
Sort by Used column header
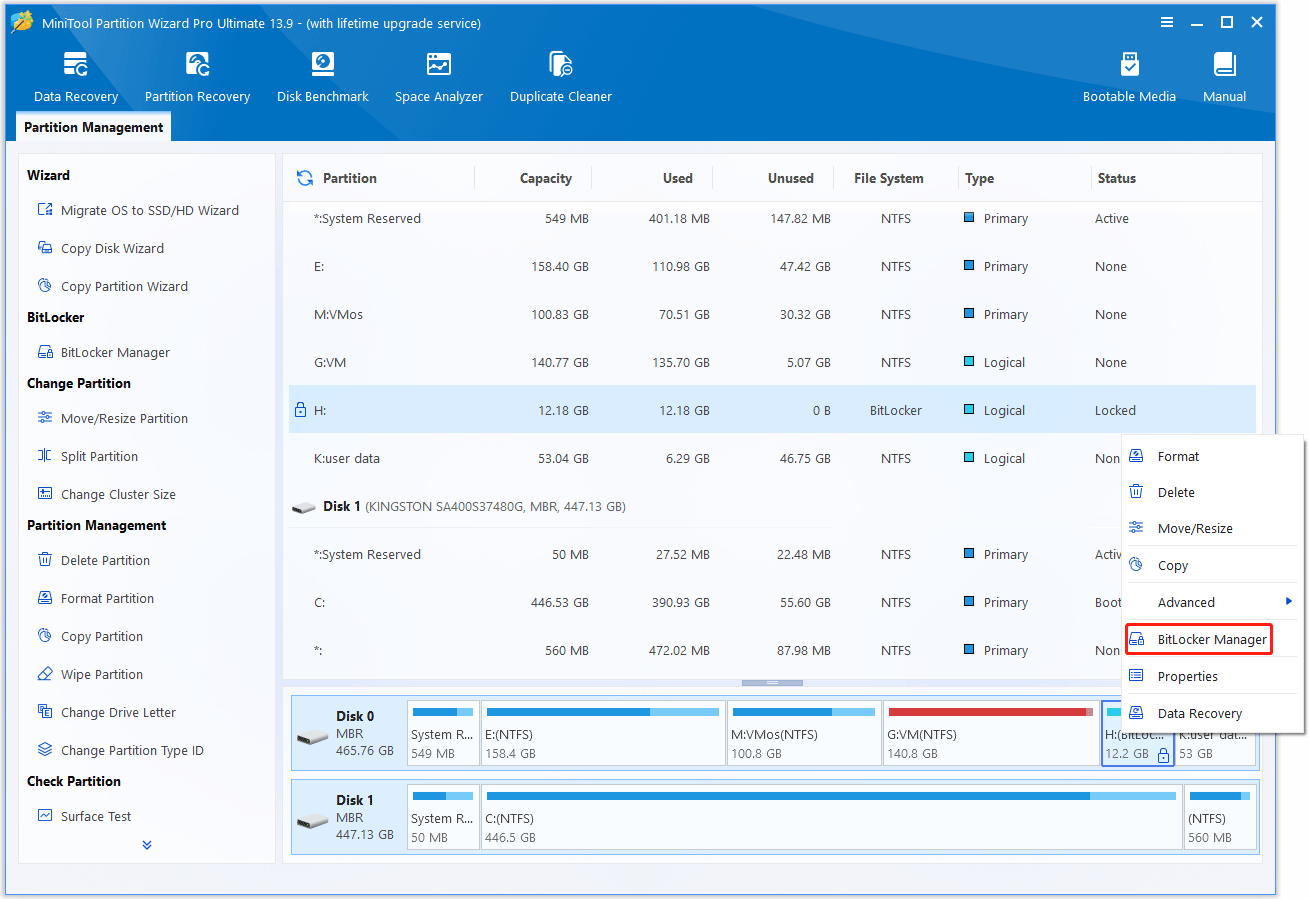(x=677, y=178)
